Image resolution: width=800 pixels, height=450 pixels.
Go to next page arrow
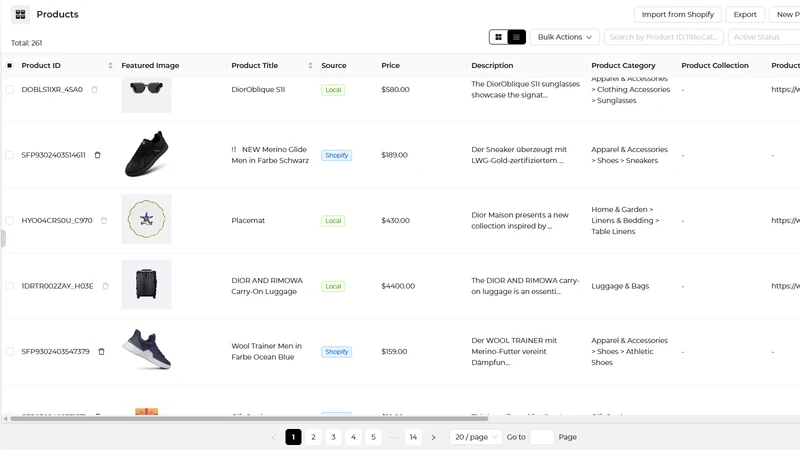pyautogui.click(x=433, y=437)
